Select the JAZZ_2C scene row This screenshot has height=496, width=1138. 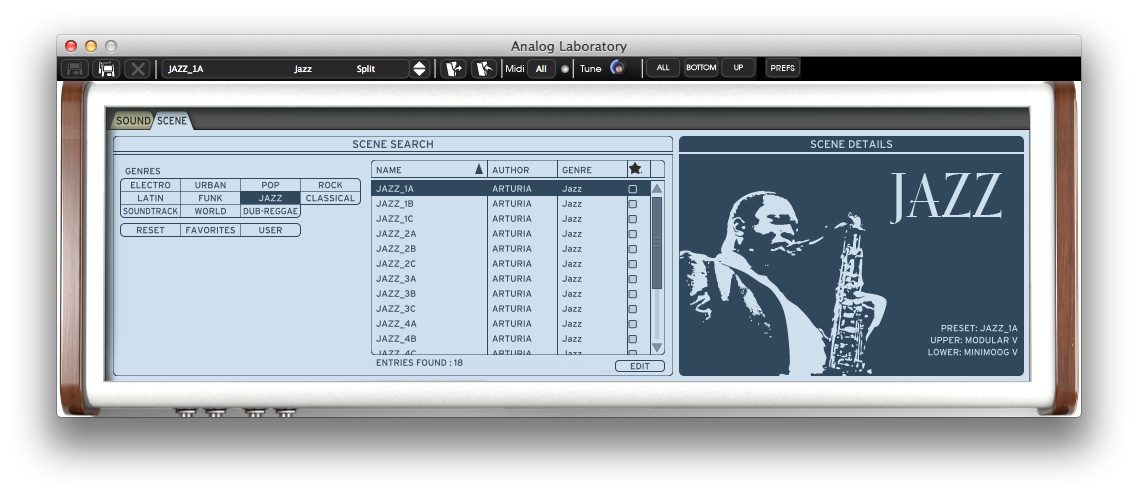click(x=510, y=264)
